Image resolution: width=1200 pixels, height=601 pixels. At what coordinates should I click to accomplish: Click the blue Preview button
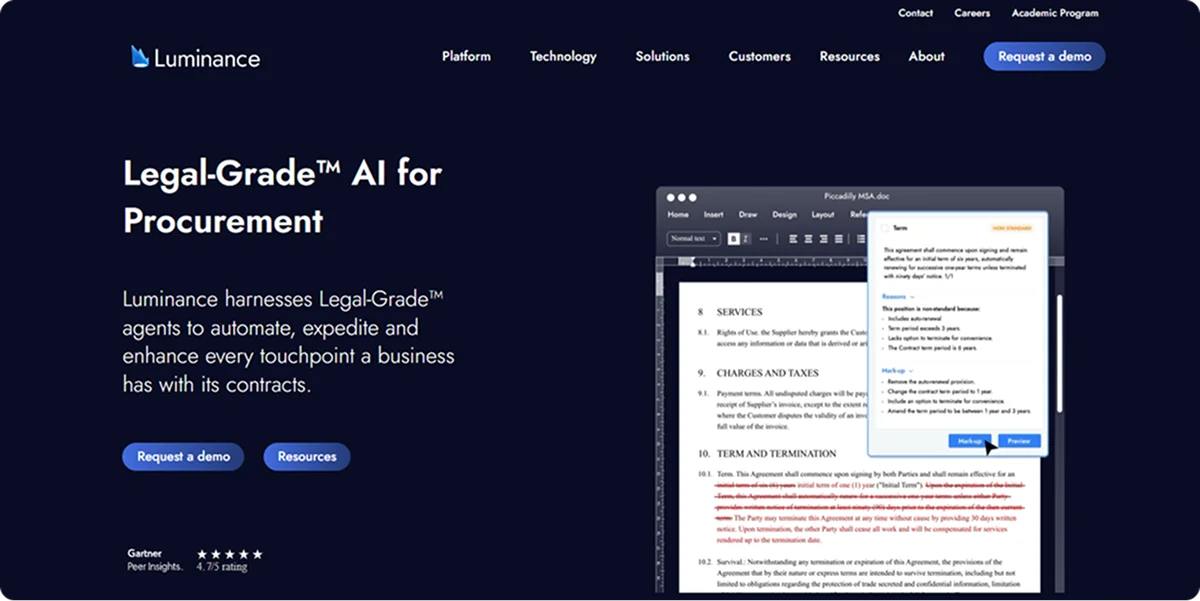pyautogui.click(x=1019, y=441)
